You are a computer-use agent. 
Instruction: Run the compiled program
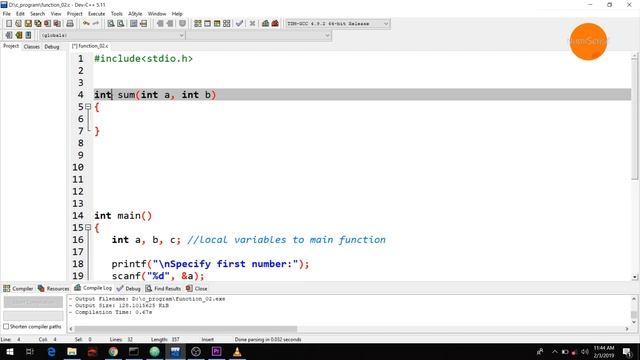point(207,24)
